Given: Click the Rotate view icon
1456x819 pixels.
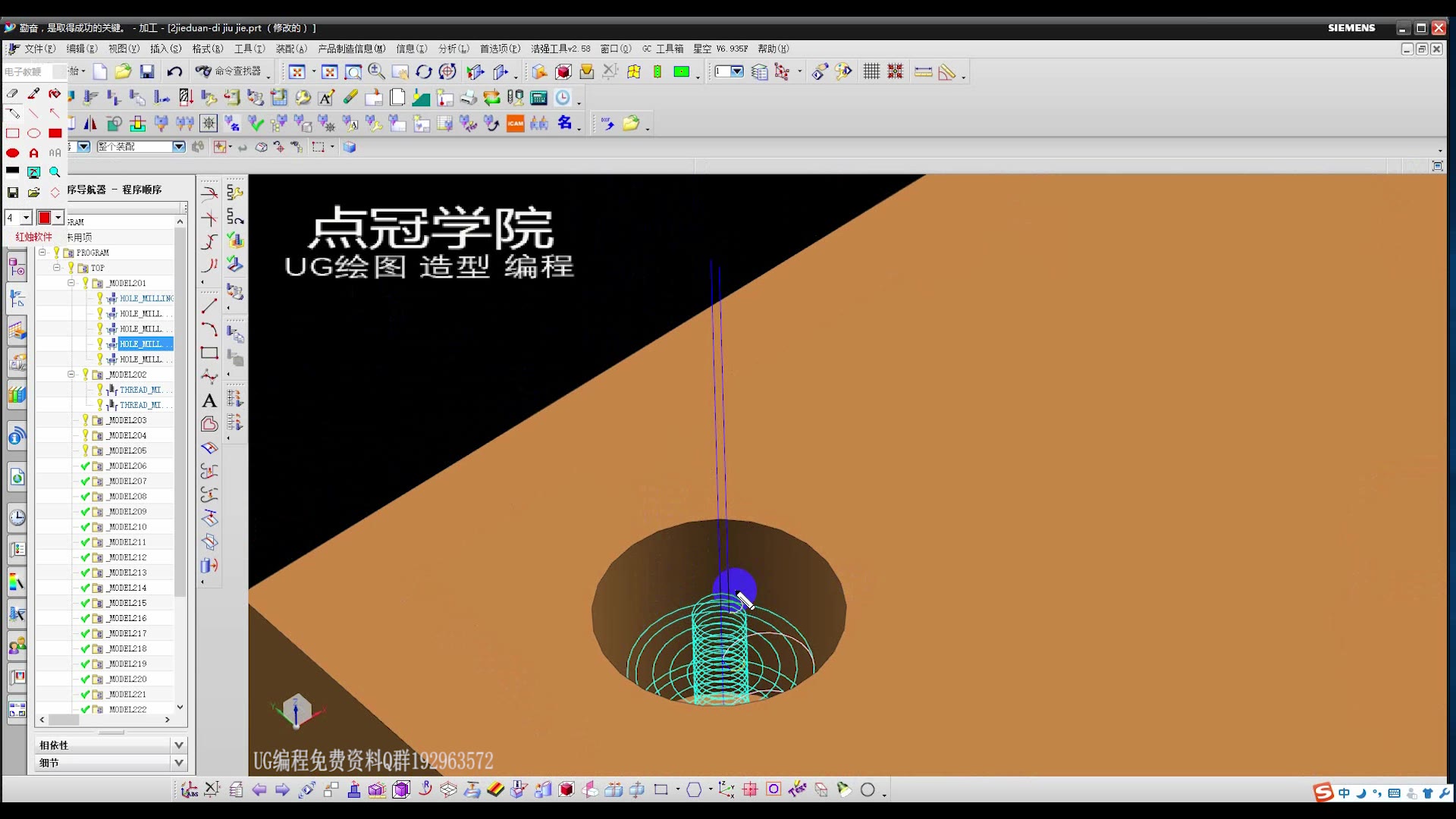Looking at the screenshot, I should pos(424,72).
